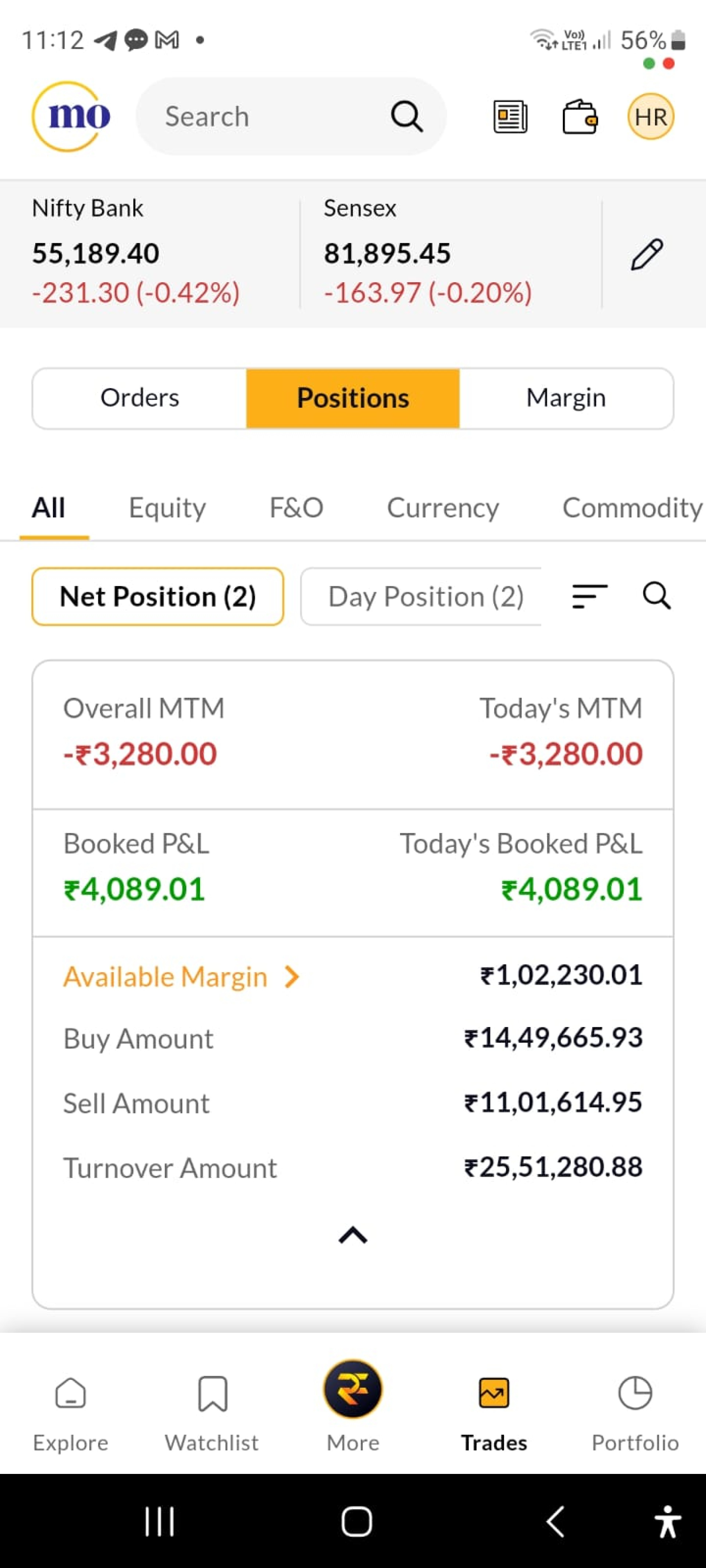Tap the HR profile avatar
The image size is (706, 1568).
pyautogui.click(x=650, y=116)
